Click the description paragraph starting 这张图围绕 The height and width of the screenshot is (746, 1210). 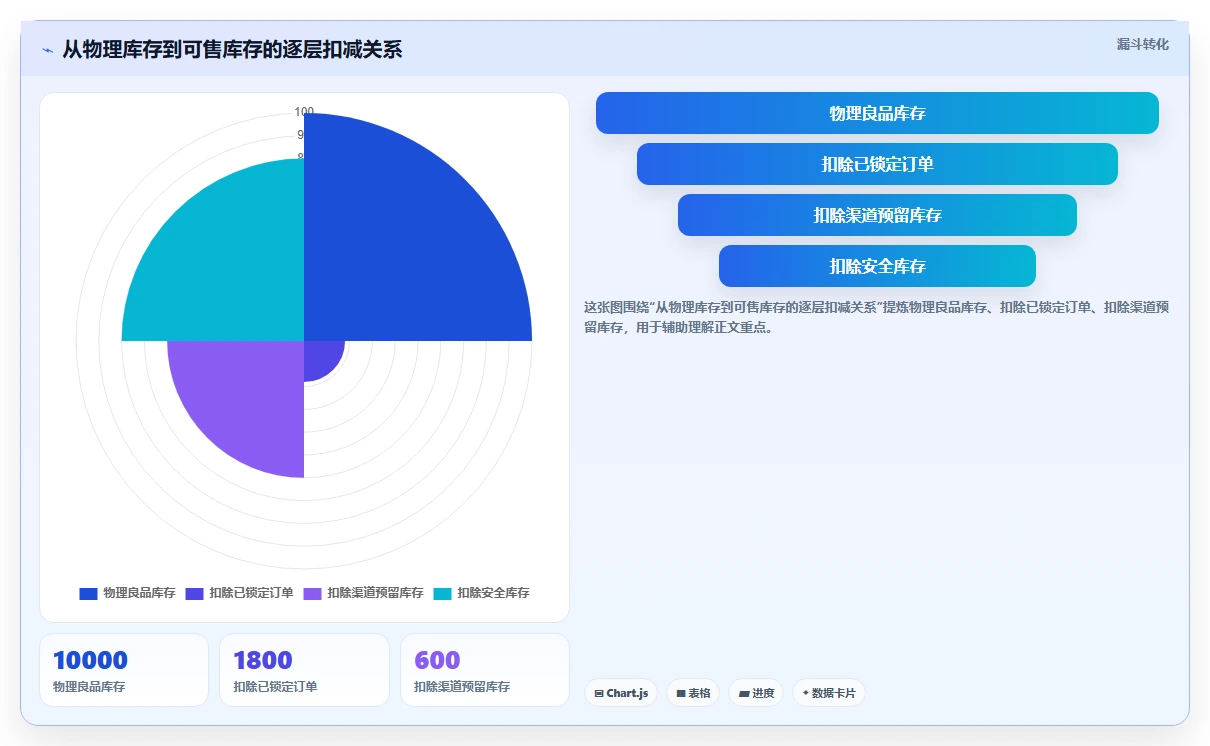[x=877, y=317]
